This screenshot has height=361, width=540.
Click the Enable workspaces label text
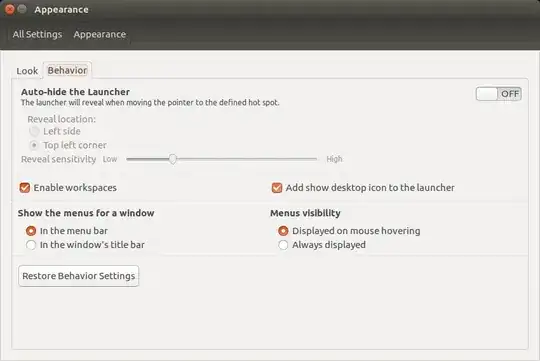(x=75, y=188)
